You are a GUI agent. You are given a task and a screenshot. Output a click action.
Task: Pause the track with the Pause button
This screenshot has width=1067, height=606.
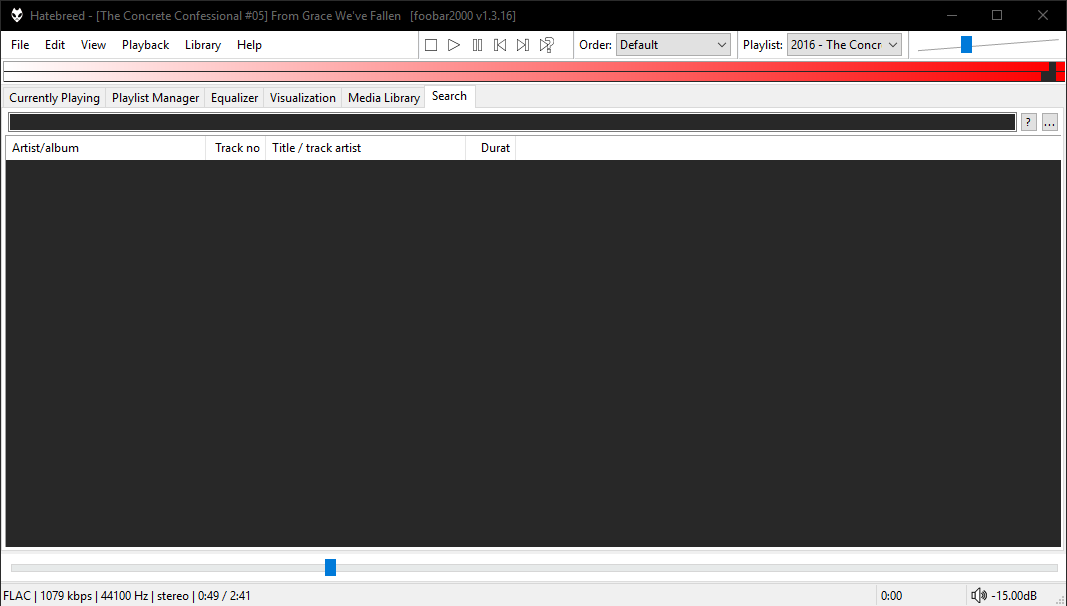coord(477,45)
